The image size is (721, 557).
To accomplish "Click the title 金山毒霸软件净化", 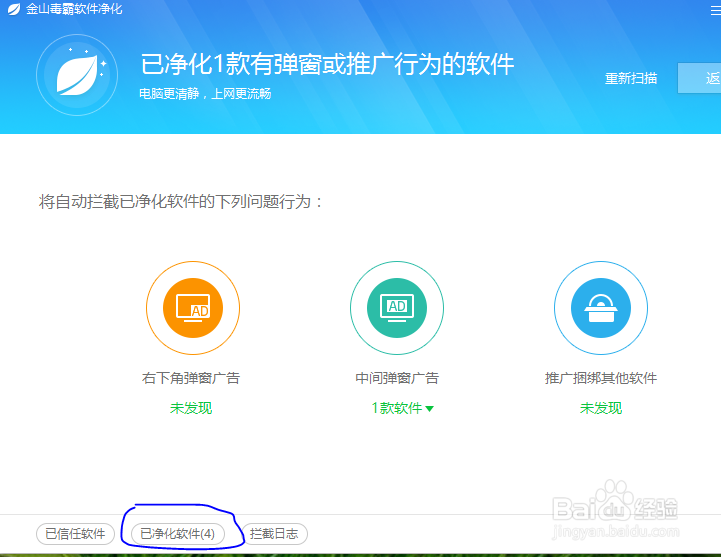I will [x=74, y=9].
